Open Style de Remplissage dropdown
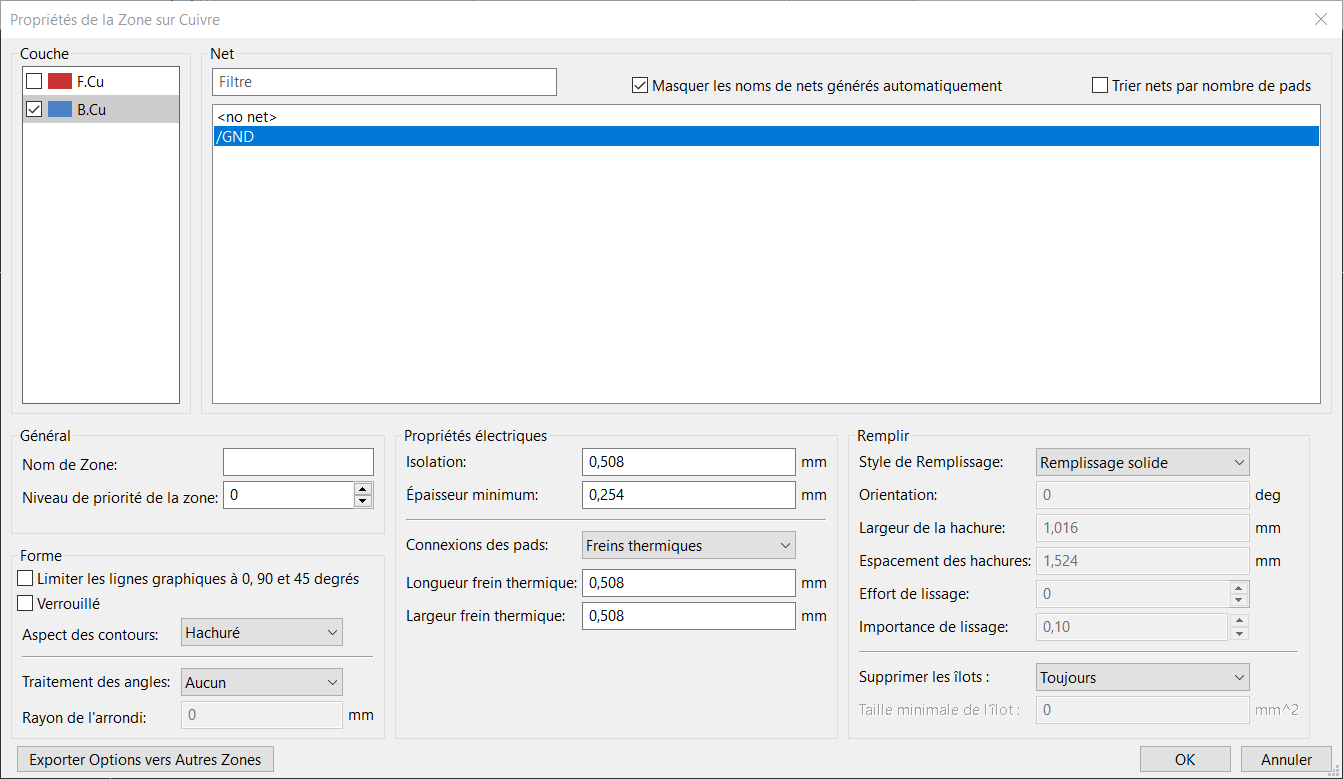Viewport: 1343px width, 779px height. tap(1142, 462)
